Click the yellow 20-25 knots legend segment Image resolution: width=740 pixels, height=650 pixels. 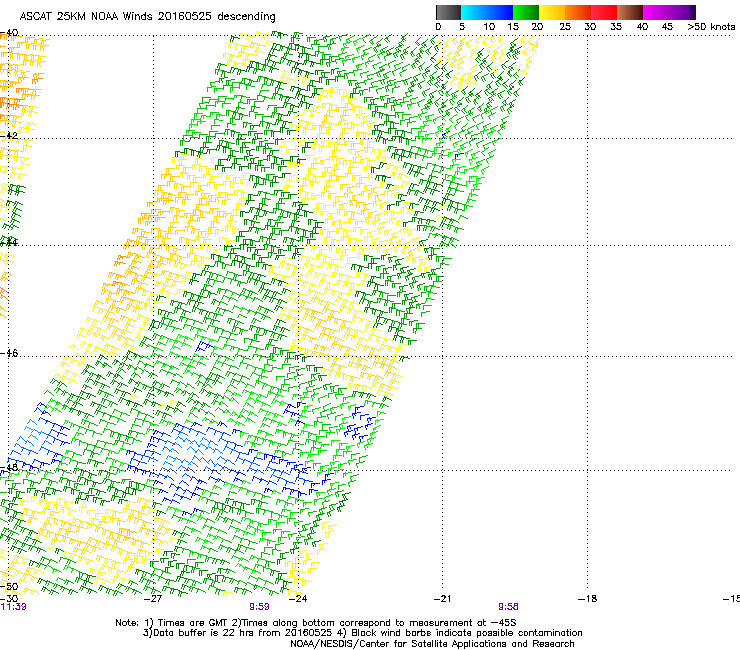[552, 12]
